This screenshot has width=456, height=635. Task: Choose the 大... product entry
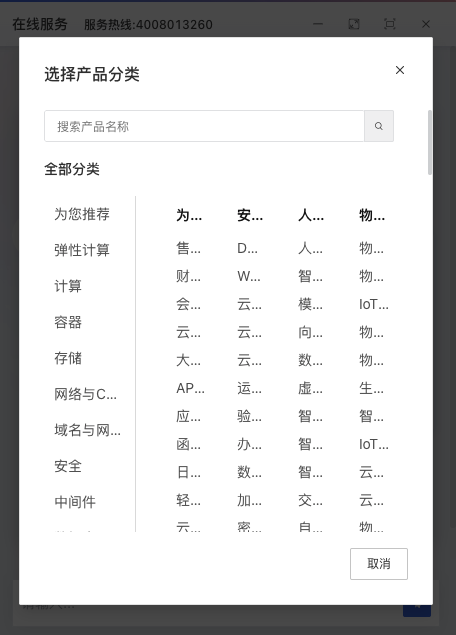(x=188, y=360)
